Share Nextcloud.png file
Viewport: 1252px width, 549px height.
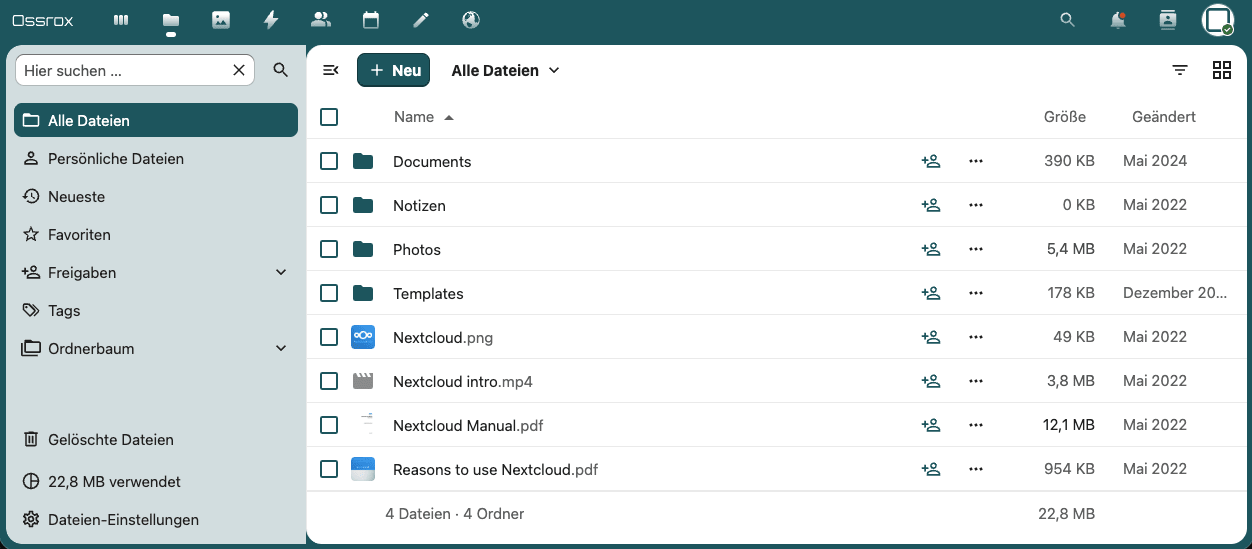click(931, 337)
